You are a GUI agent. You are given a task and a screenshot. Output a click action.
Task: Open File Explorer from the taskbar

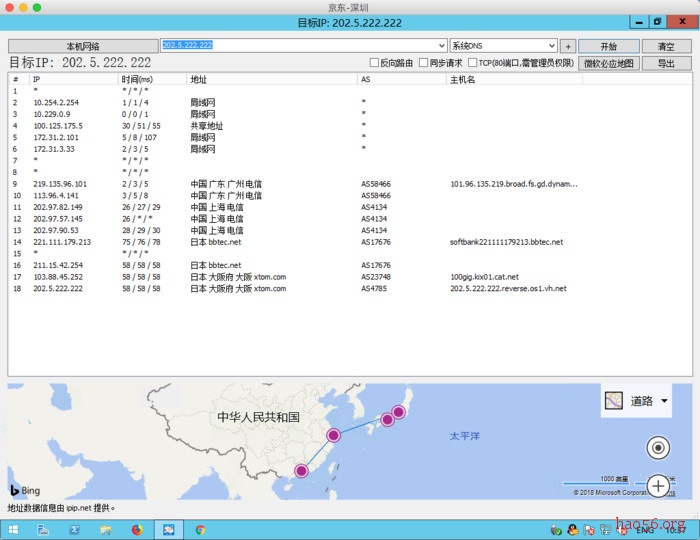click(106, 530)
